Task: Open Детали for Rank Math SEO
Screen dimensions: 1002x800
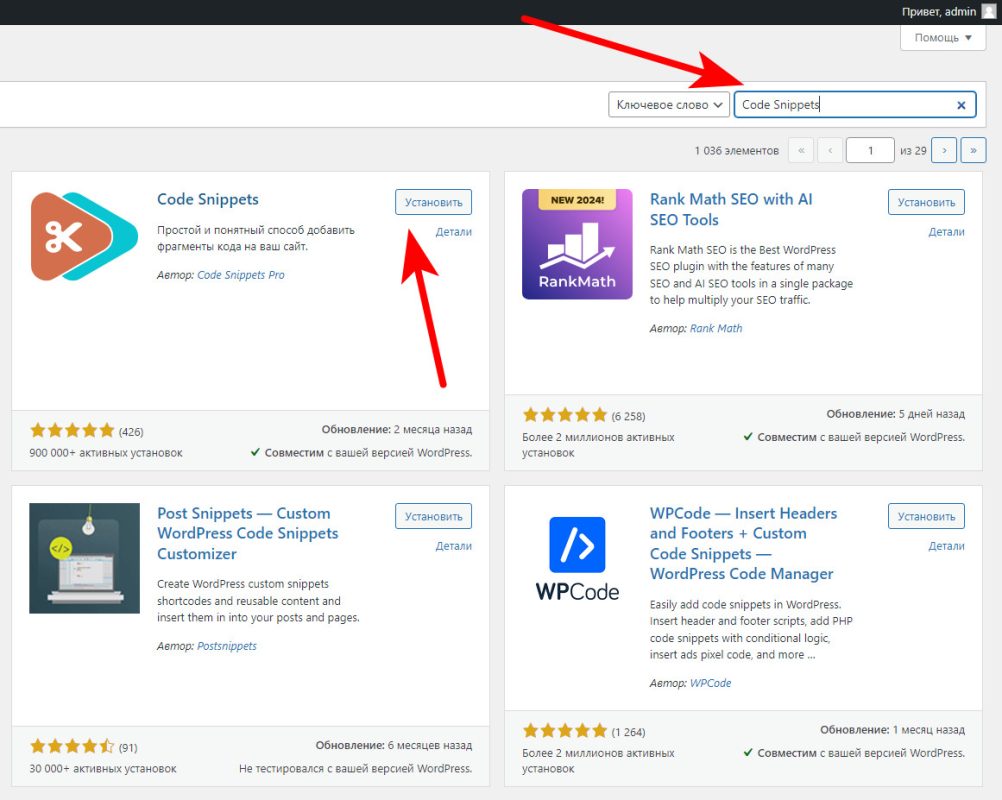Action: click(x=946, y=232)
